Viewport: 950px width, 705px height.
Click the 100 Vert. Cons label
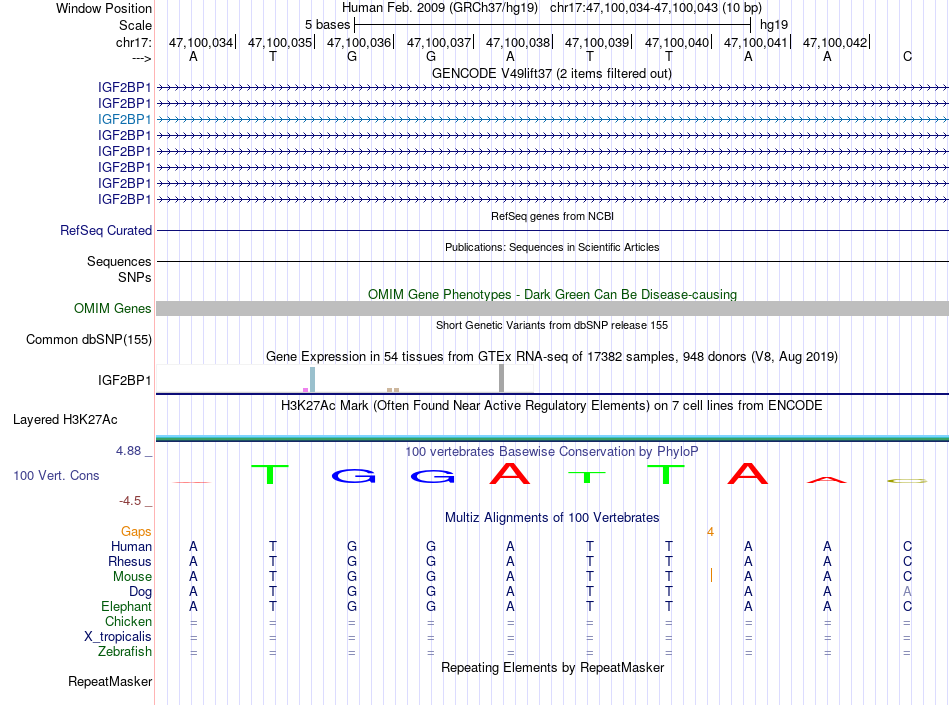(x=56, y=476)
